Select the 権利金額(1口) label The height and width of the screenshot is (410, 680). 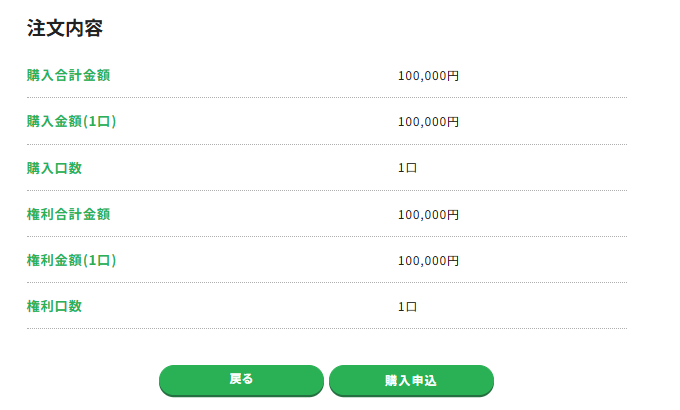click(72, 260)
